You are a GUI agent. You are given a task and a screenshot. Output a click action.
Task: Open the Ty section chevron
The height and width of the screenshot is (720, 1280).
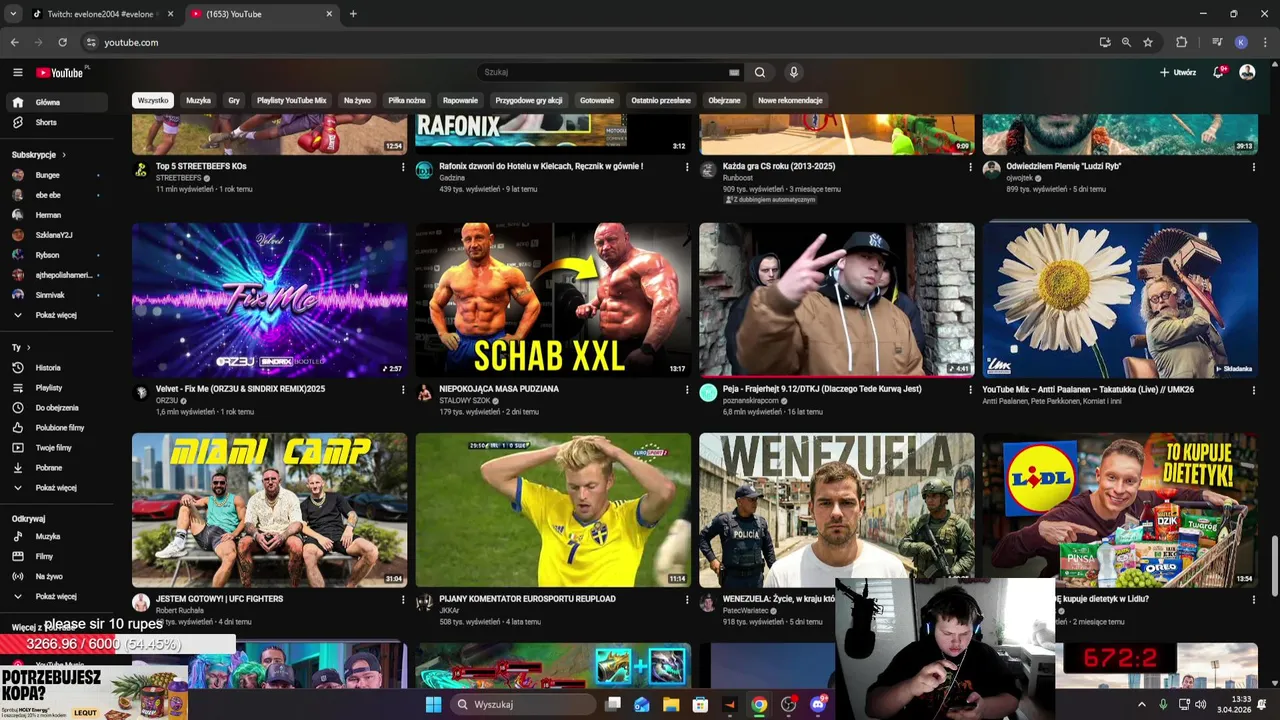pos(27,347)
